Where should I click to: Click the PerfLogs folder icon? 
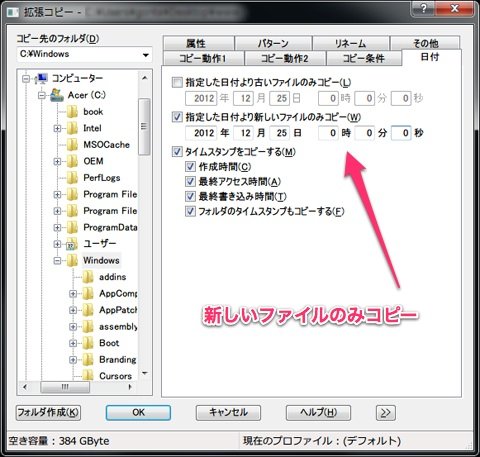pyautogui.click(x=72, y=178)
